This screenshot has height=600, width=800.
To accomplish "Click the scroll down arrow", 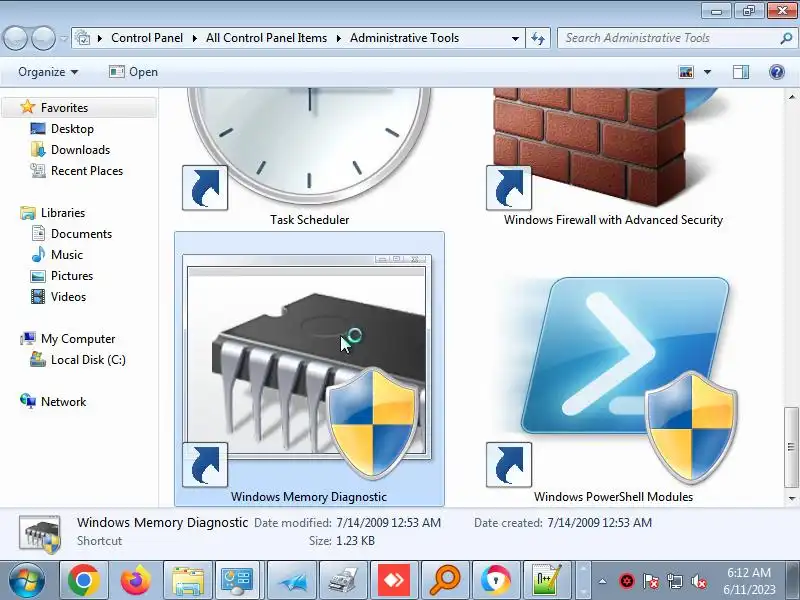I will pos(791,498).
